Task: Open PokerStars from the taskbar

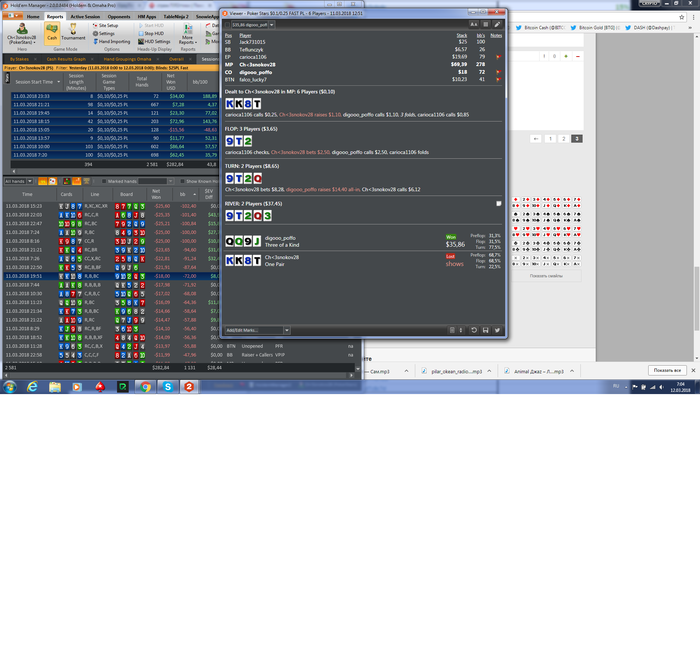Action: (x=100, y=387)
